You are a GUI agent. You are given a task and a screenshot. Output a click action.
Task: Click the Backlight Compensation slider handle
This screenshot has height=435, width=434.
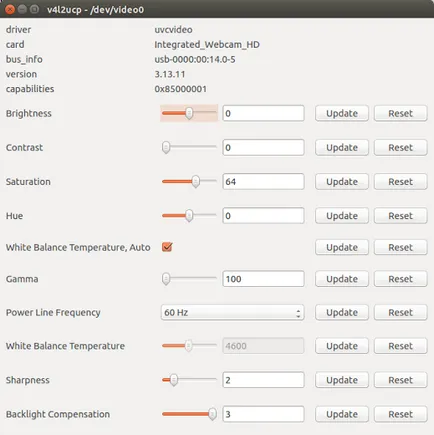pyautogui.click(x=212, y=414)
